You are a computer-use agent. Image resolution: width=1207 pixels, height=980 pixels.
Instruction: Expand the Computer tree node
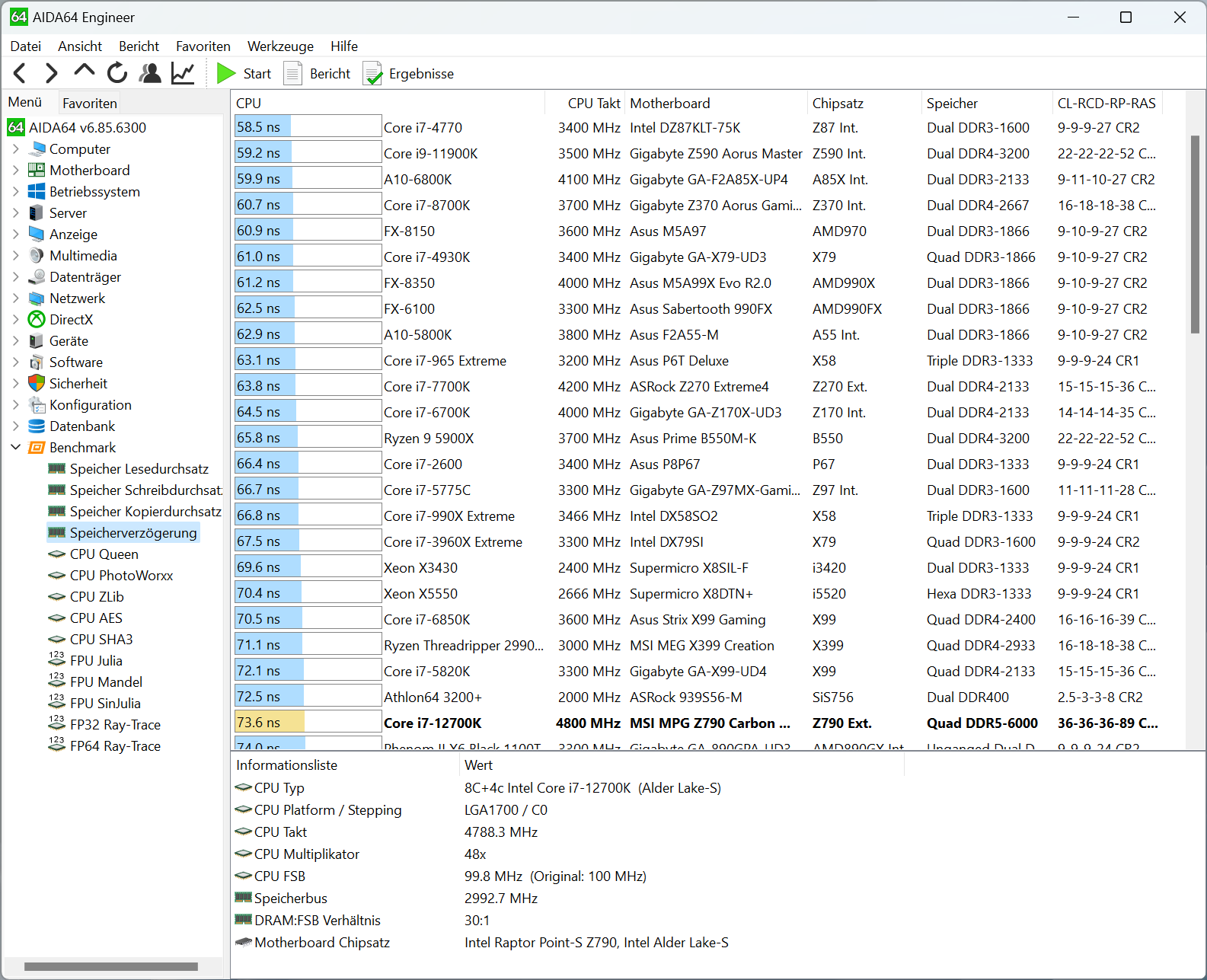pos(16,149)
